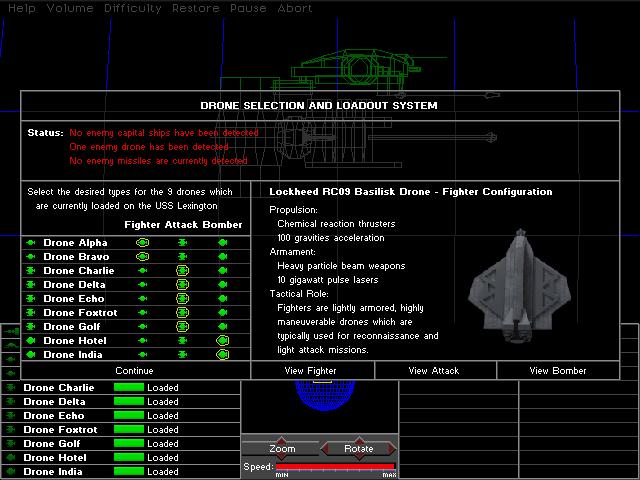Select Restore in the top menu
This screenshot has width=640, height=480.
pyautogui.click(x=196, y=8)
